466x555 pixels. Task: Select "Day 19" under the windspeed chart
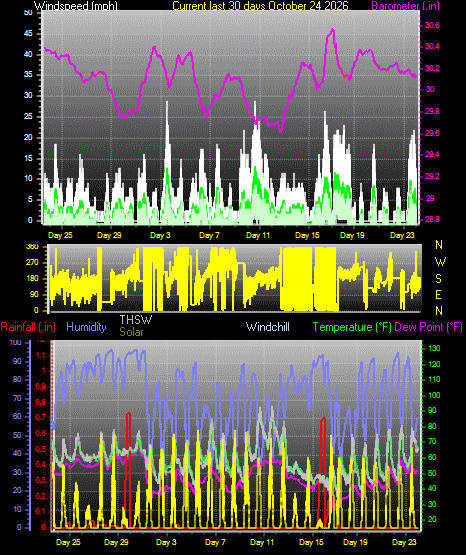[x=352, y=235]
